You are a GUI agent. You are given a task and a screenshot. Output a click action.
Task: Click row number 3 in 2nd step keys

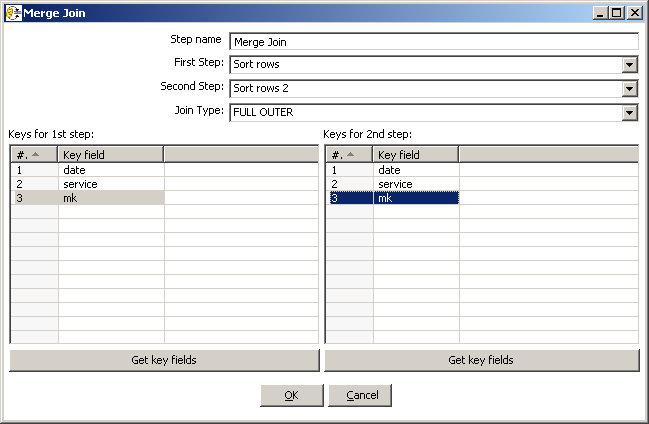point(350,198)
